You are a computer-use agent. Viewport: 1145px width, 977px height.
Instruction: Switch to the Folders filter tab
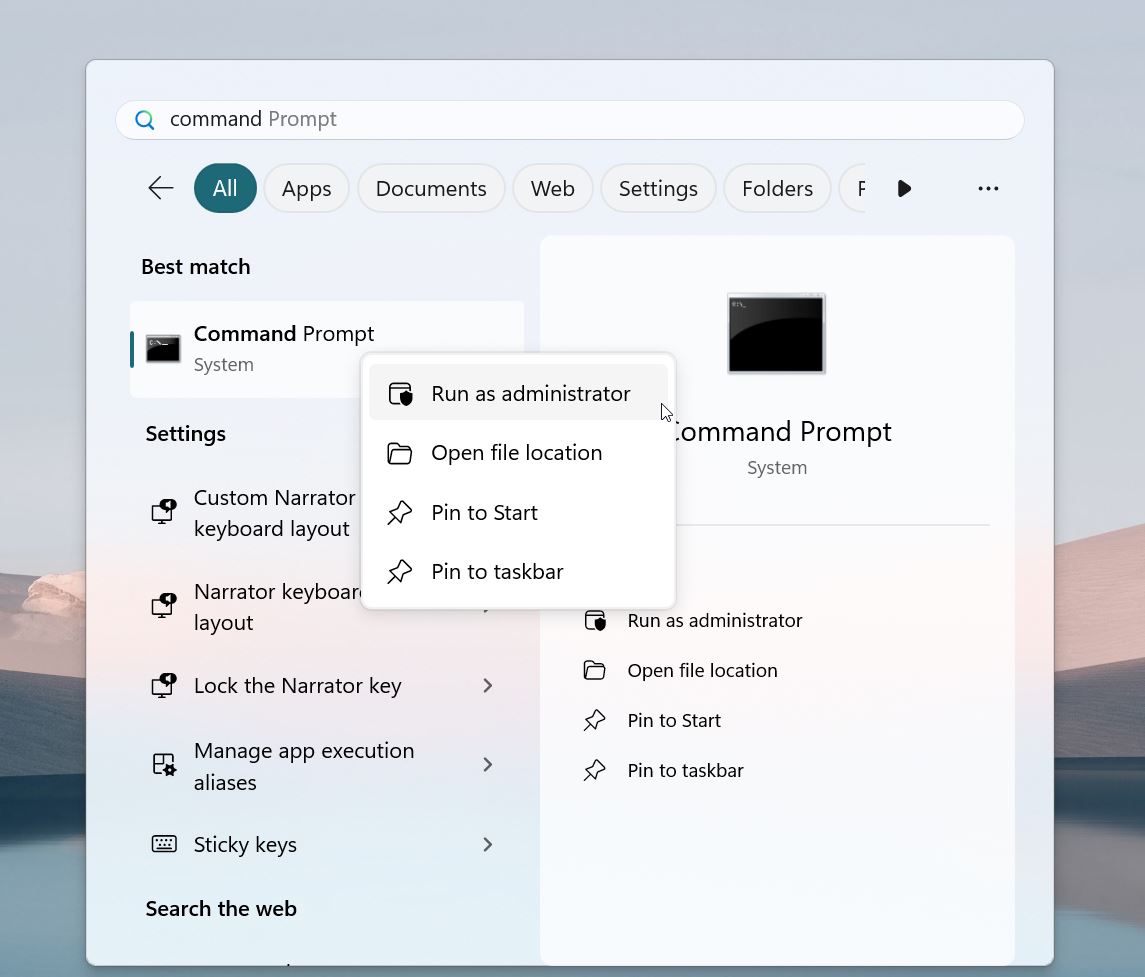(x=777, y=188)
